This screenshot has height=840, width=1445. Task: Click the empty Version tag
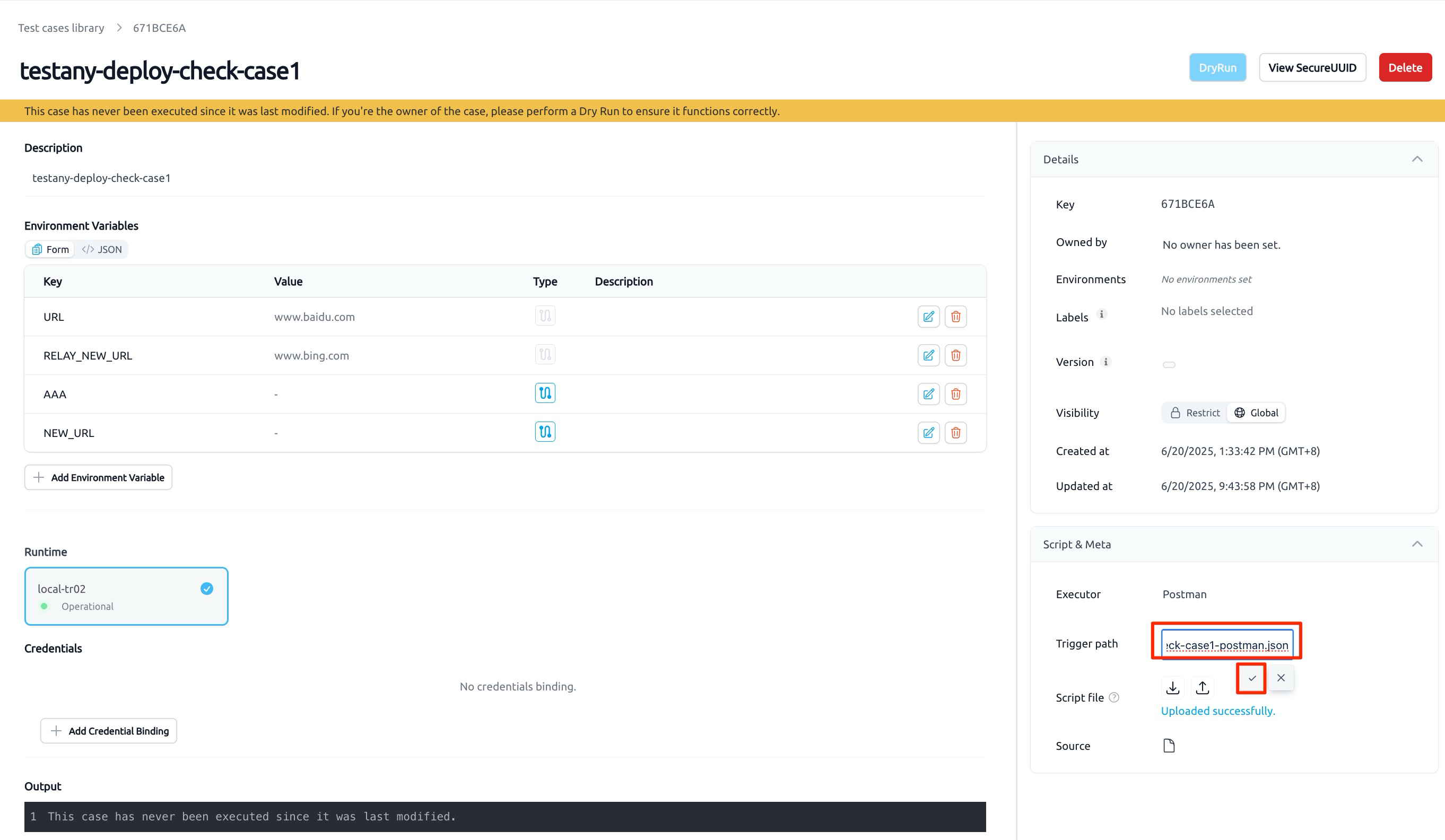point(1169,365)
